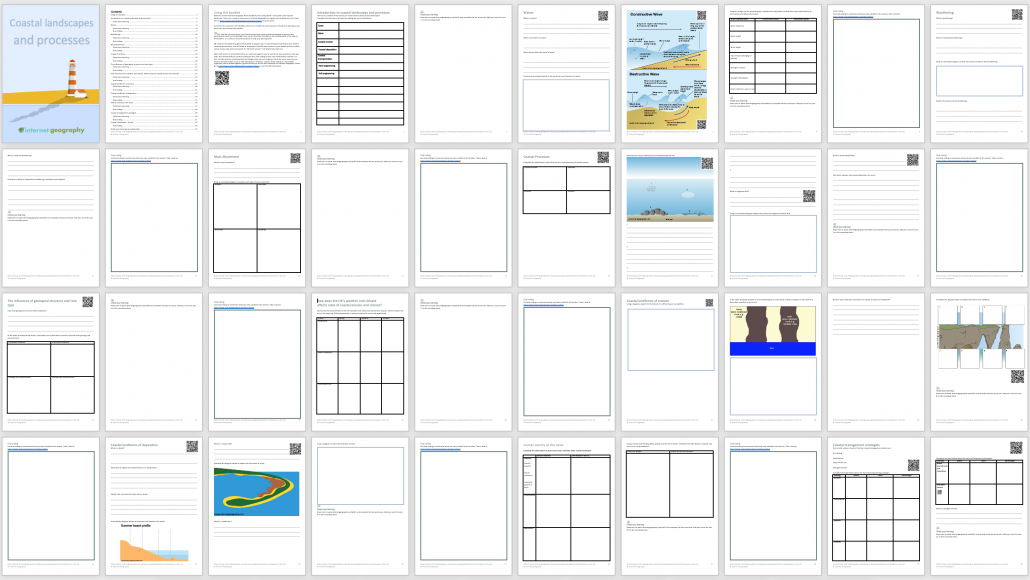Open the Waves worksheet page thumbnail

coord(566,74)
